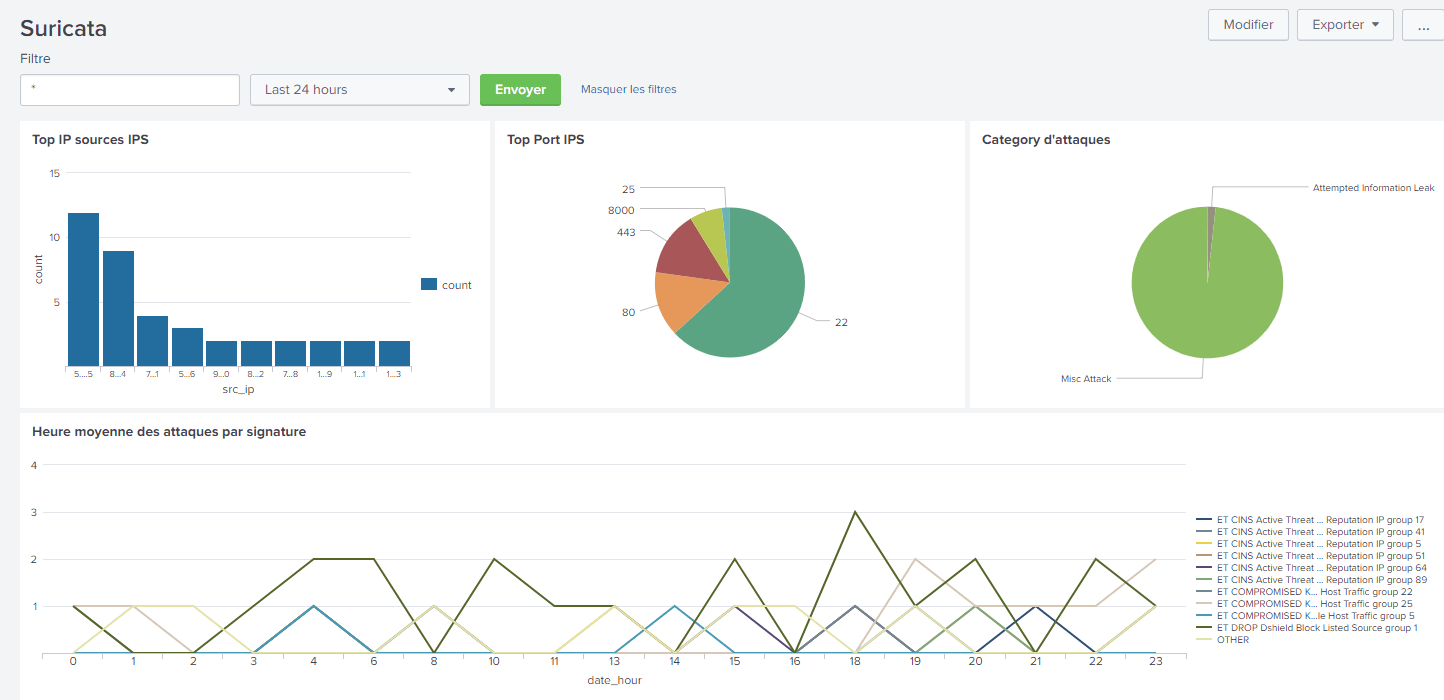The image size is (1444, 700).
Task: Click the Modifier button
Action: (1248, 25)
